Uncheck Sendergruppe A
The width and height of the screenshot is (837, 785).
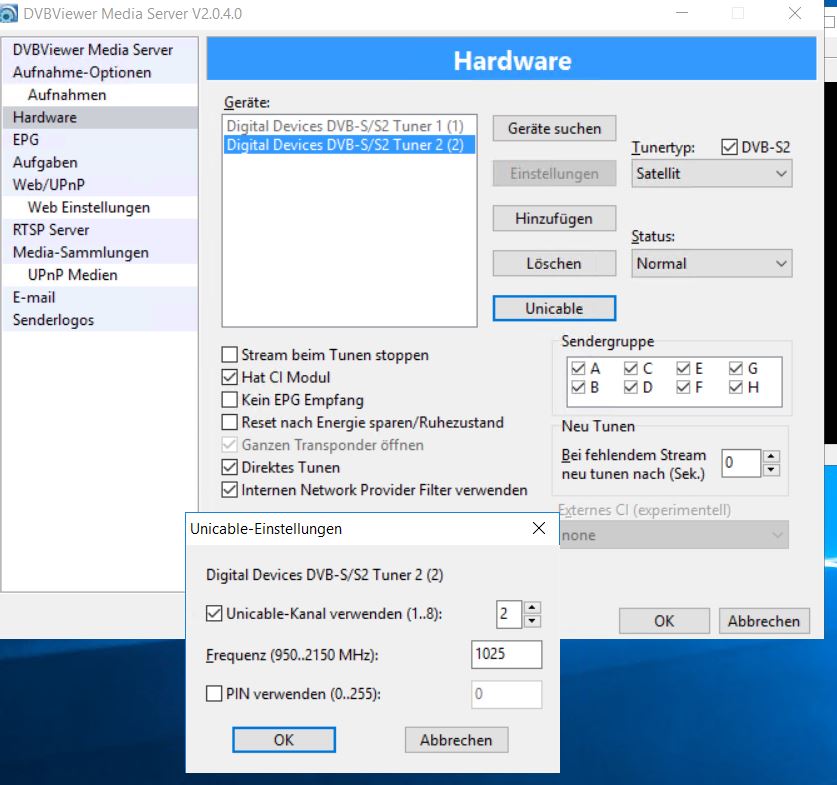click(x=578, y=368)
